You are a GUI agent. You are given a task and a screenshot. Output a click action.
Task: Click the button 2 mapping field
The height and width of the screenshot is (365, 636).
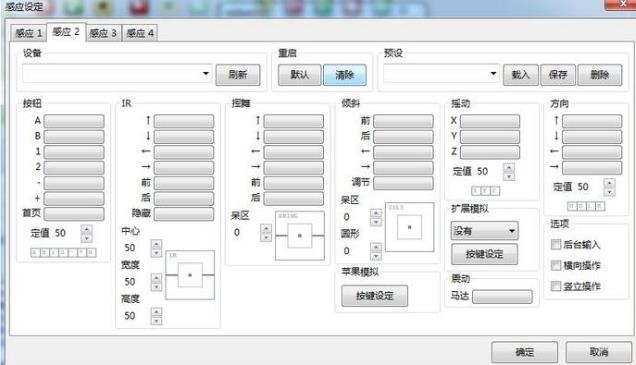point(74,167)
